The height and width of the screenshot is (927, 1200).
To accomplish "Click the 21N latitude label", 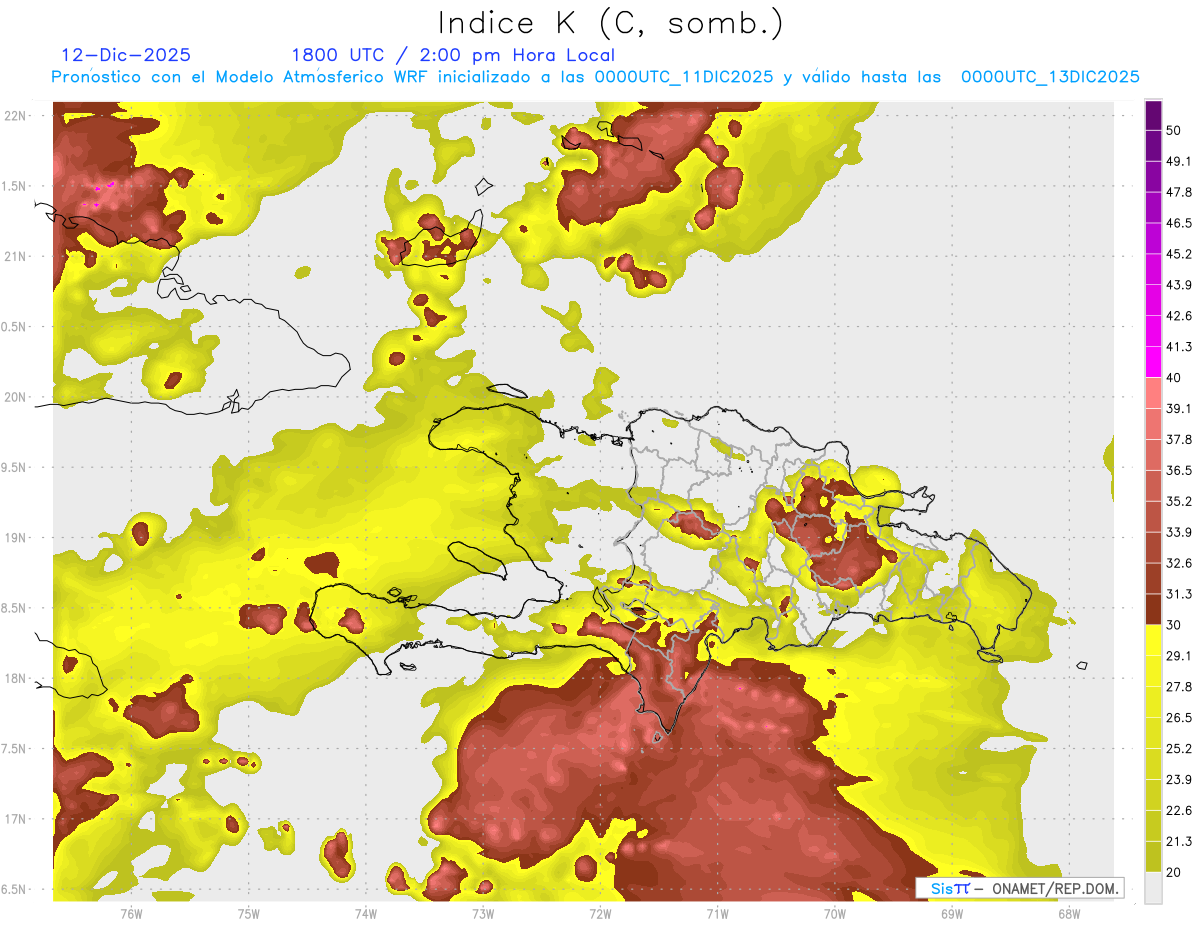I will (17, 256).
